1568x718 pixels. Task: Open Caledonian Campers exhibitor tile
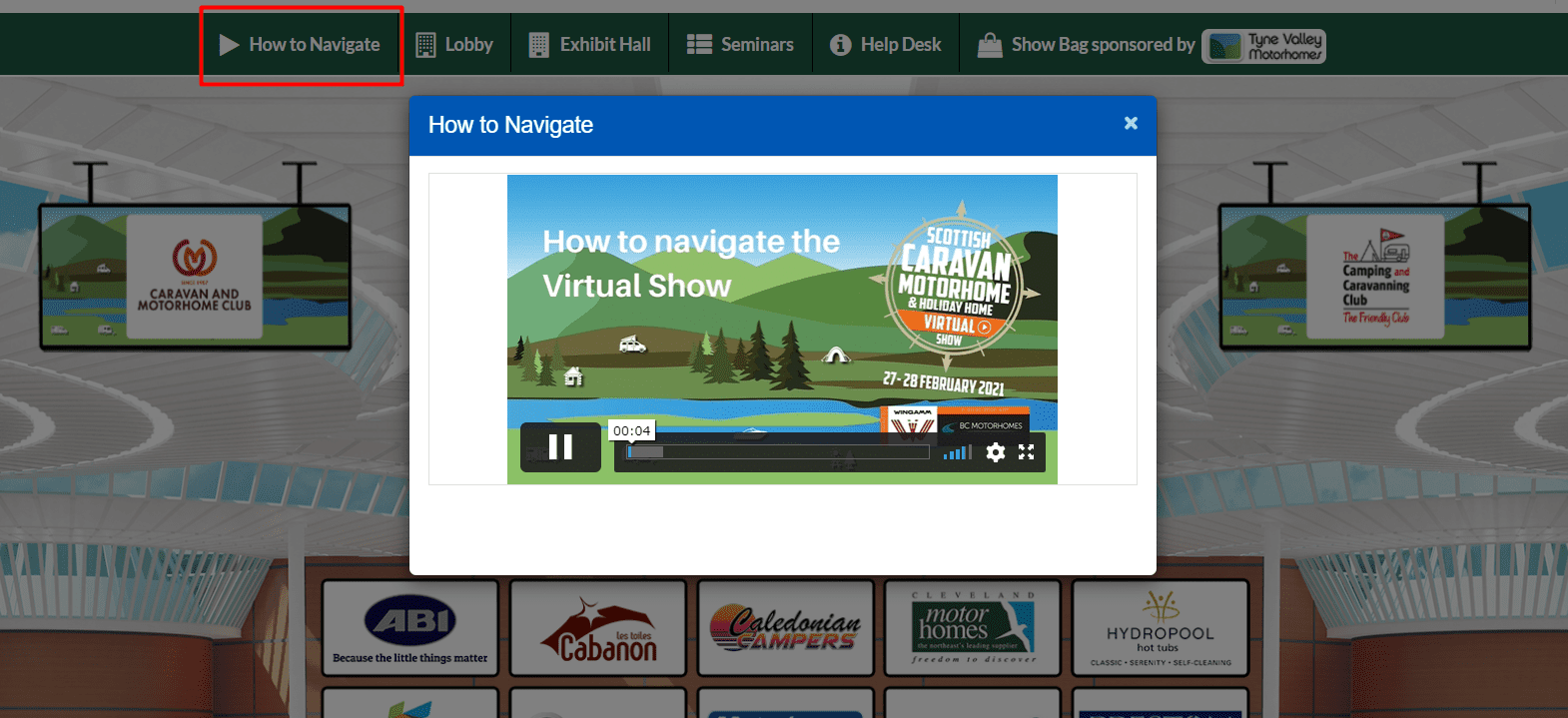785,628
